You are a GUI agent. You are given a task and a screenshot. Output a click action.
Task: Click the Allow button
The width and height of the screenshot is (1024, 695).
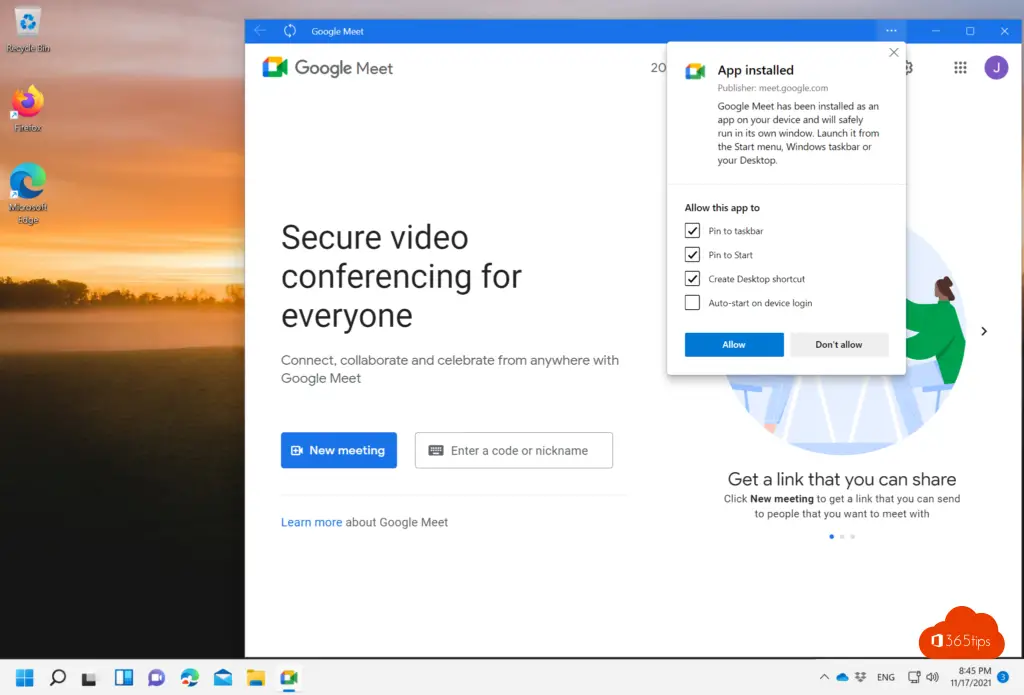(734, 345)
